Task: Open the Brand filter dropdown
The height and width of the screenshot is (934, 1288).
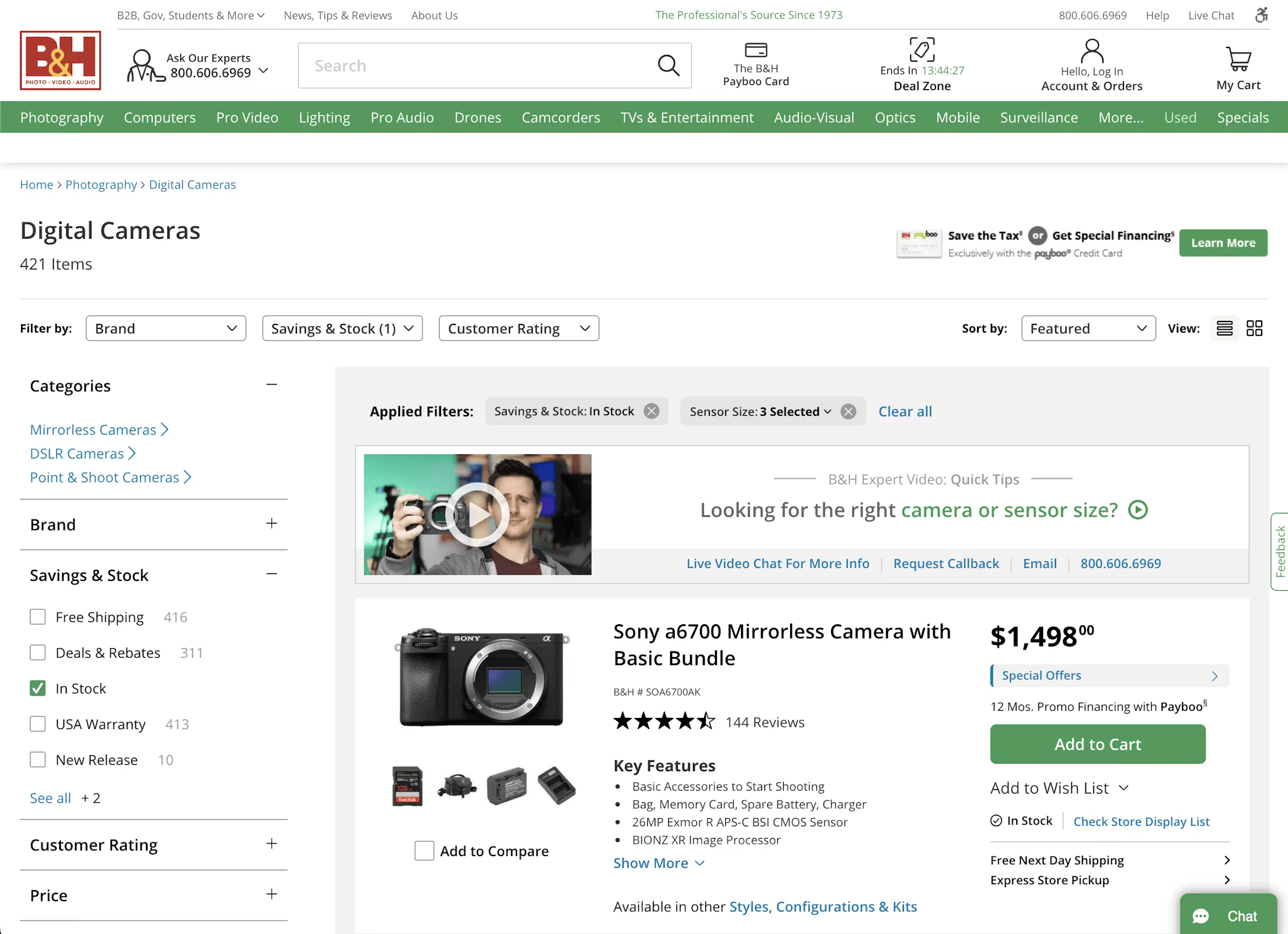Action: [x=166, y=329]
